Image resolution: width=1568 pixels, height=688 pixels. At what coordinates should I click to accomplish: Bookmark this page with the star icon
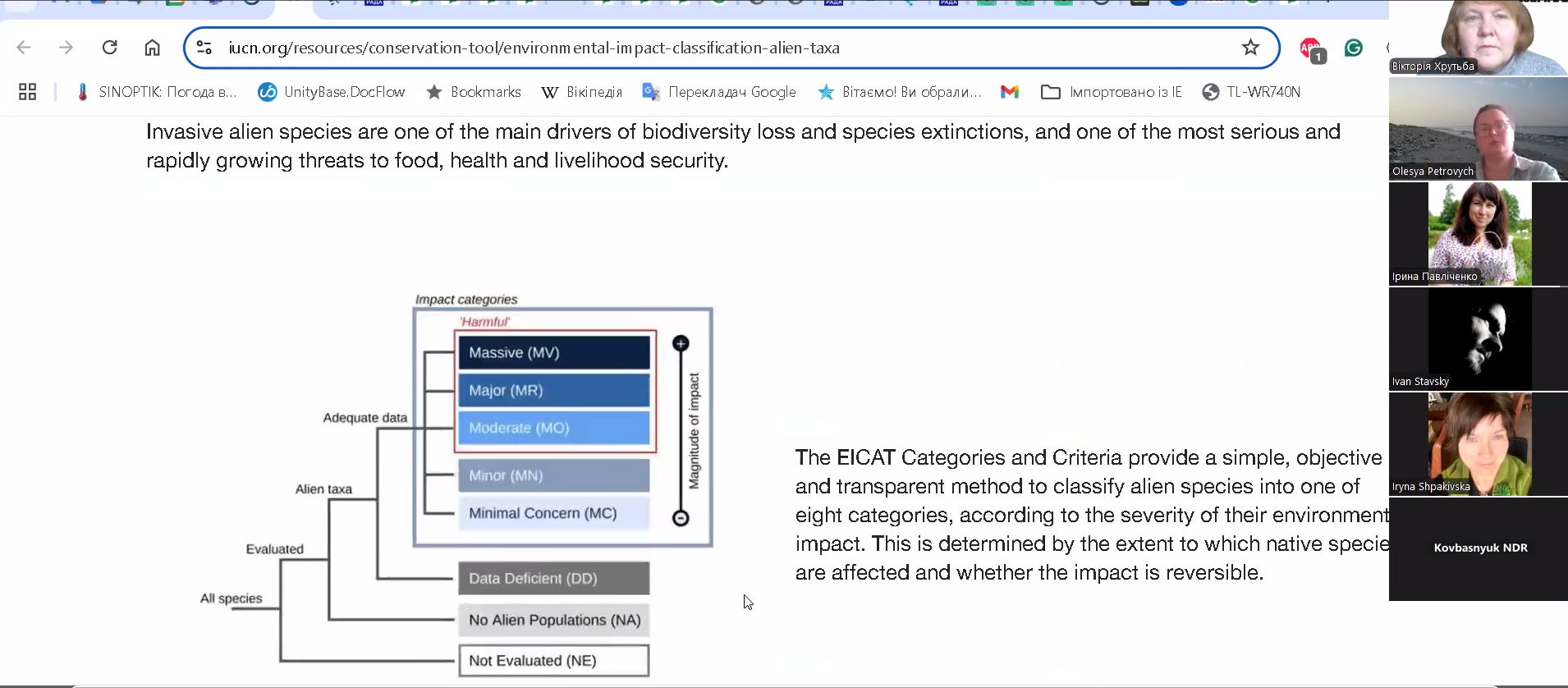(x=1250, y=48)
